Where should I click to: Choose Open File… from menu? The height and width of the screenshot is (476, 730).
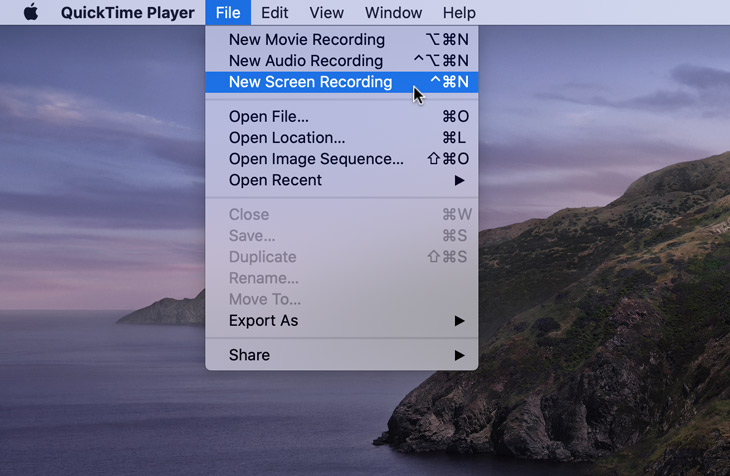point(268,117)
